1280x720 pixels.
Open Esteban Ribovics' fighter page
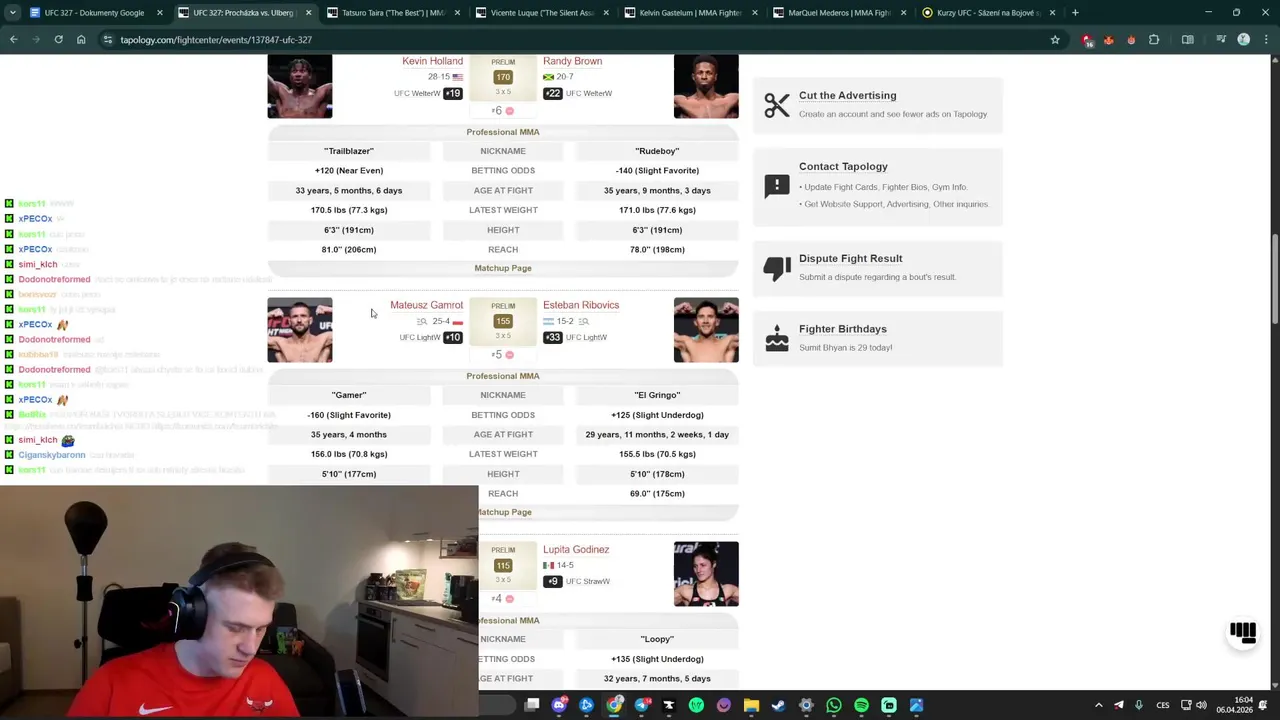[581, 305]
